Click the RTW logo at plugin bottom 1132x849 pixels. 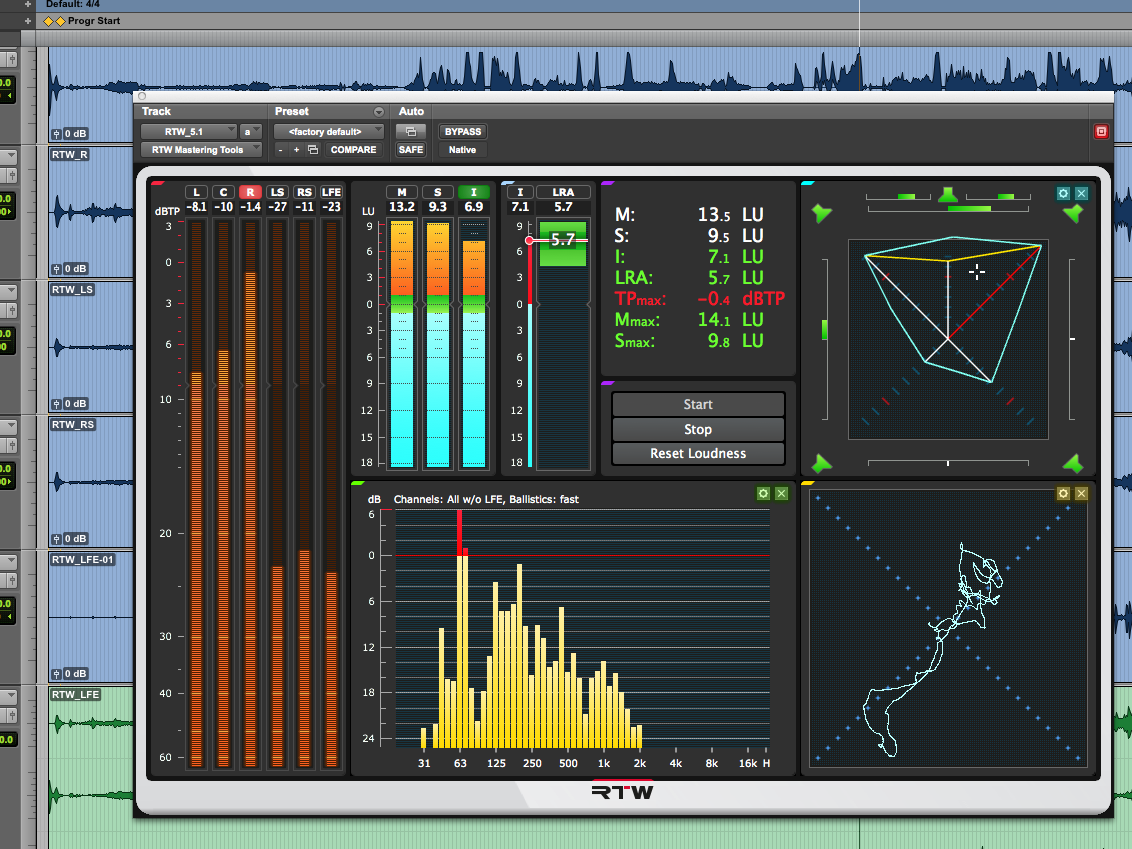coord(622,792)
